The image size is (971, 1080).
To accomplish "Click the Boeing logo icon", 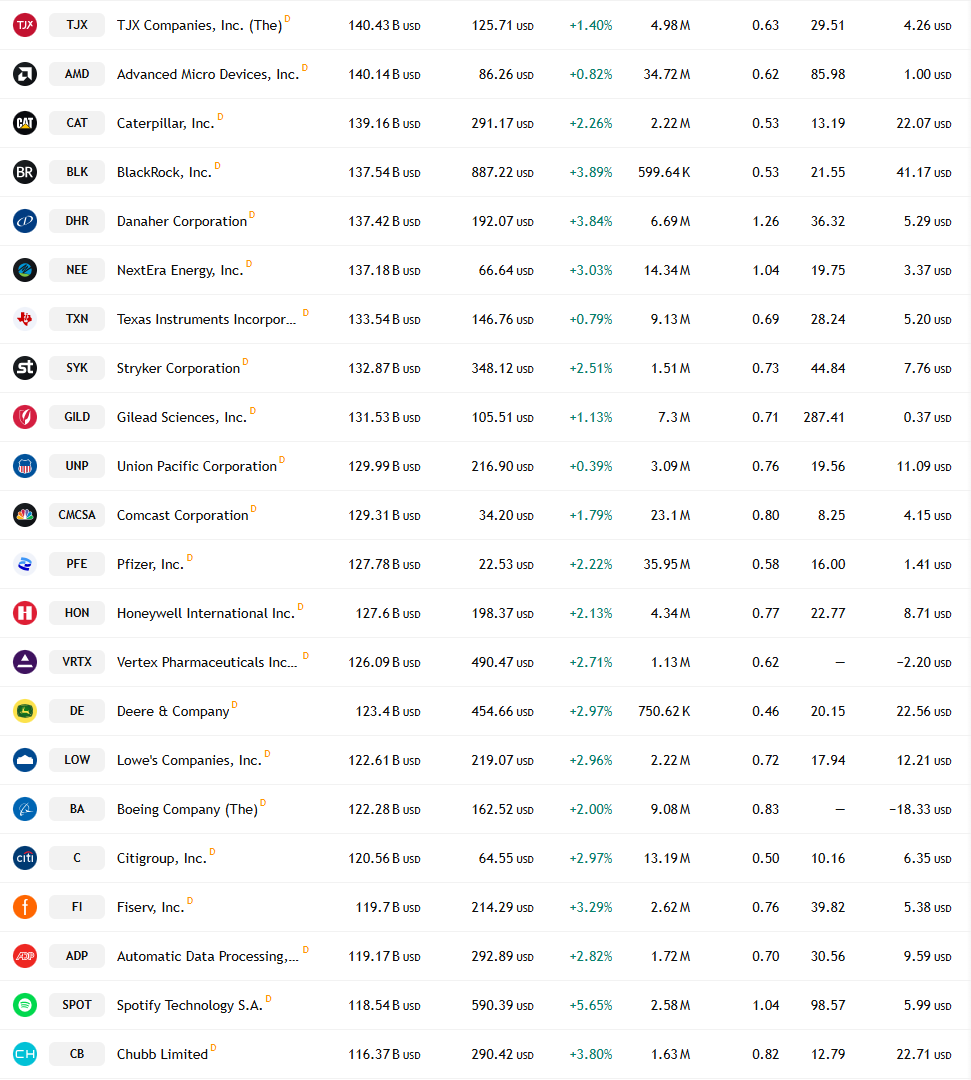I will (25, 809).
